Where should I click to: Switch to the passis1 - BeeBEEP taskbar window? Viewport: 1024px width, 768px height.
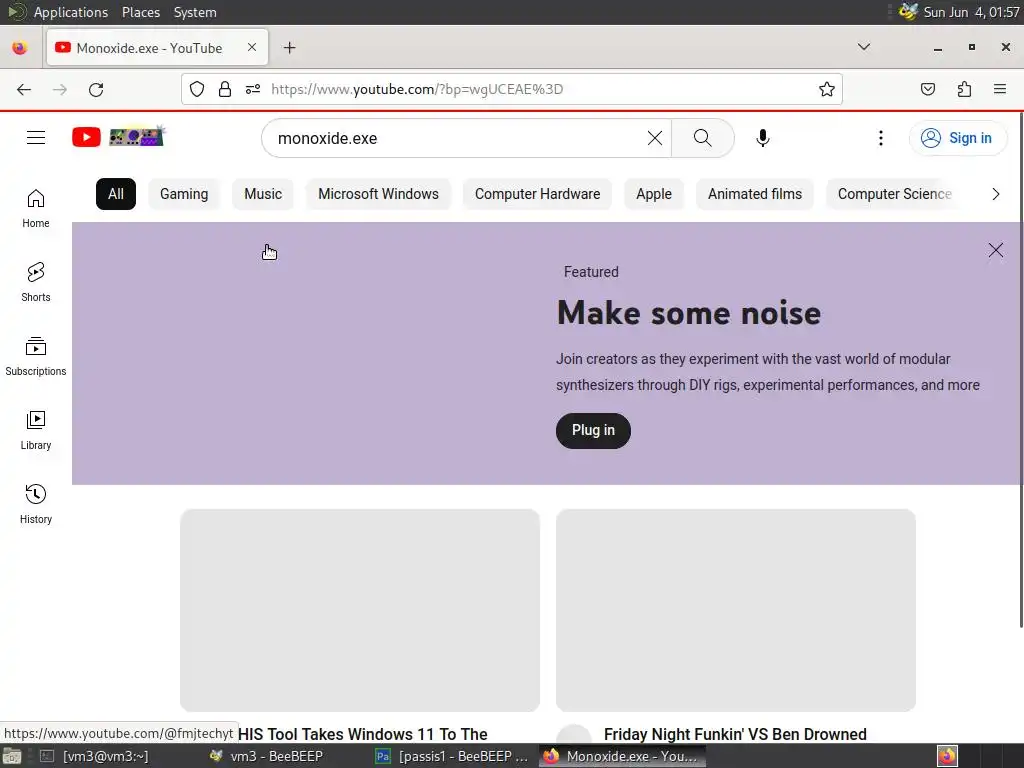[452, 756]
